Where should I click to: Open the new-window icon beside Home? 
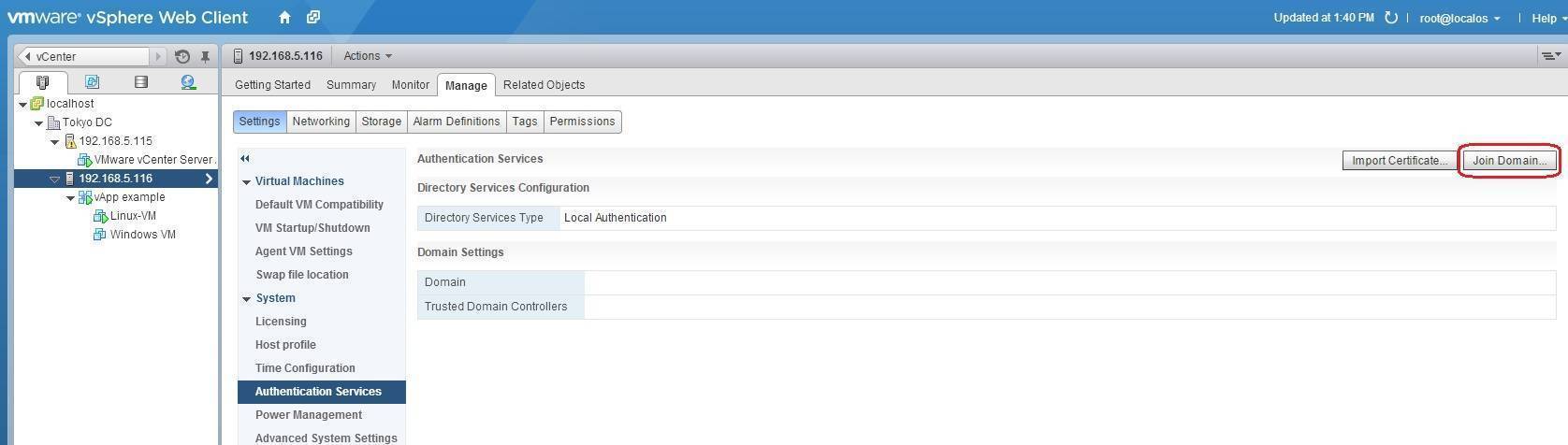tap(313, 17)
